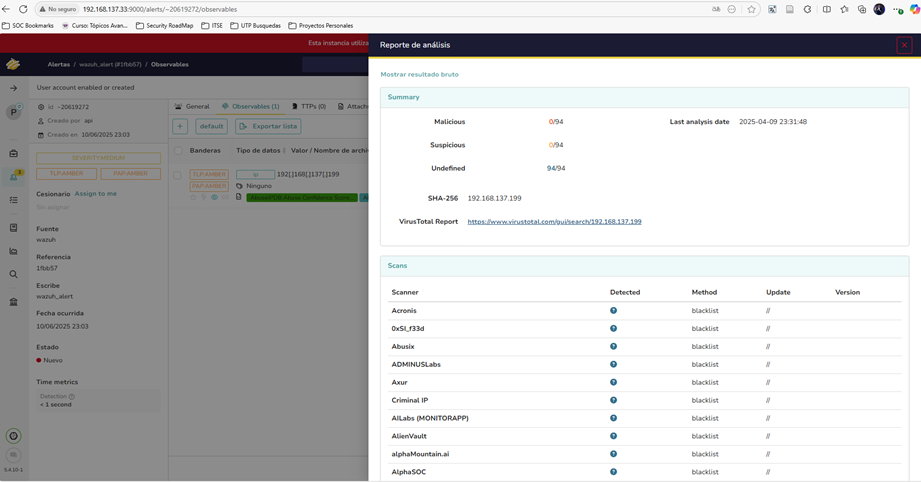The width and height of the screenshot is (921, 482).
Task: Click the 0xSI_f33d detected status icon
Action: point(613,328)
